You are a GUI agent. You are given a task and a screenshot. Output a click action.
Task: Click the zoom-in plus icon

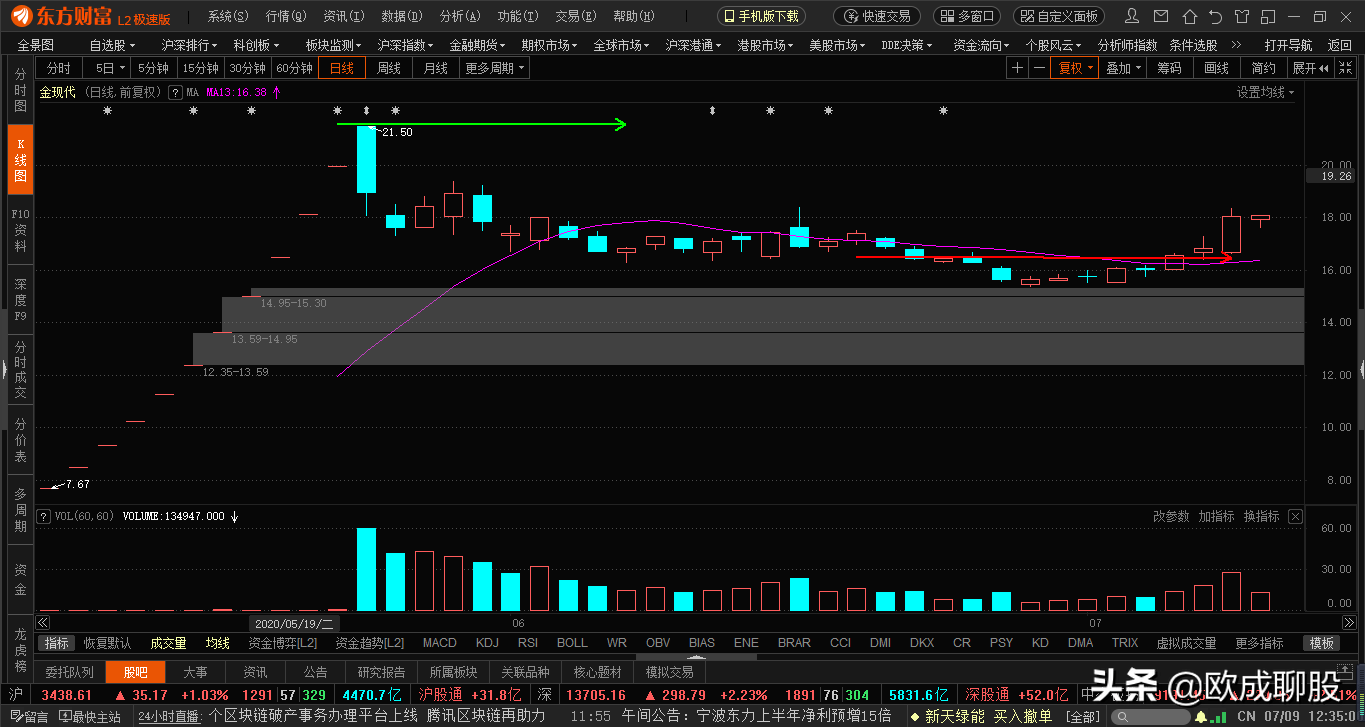point(1017,68)
